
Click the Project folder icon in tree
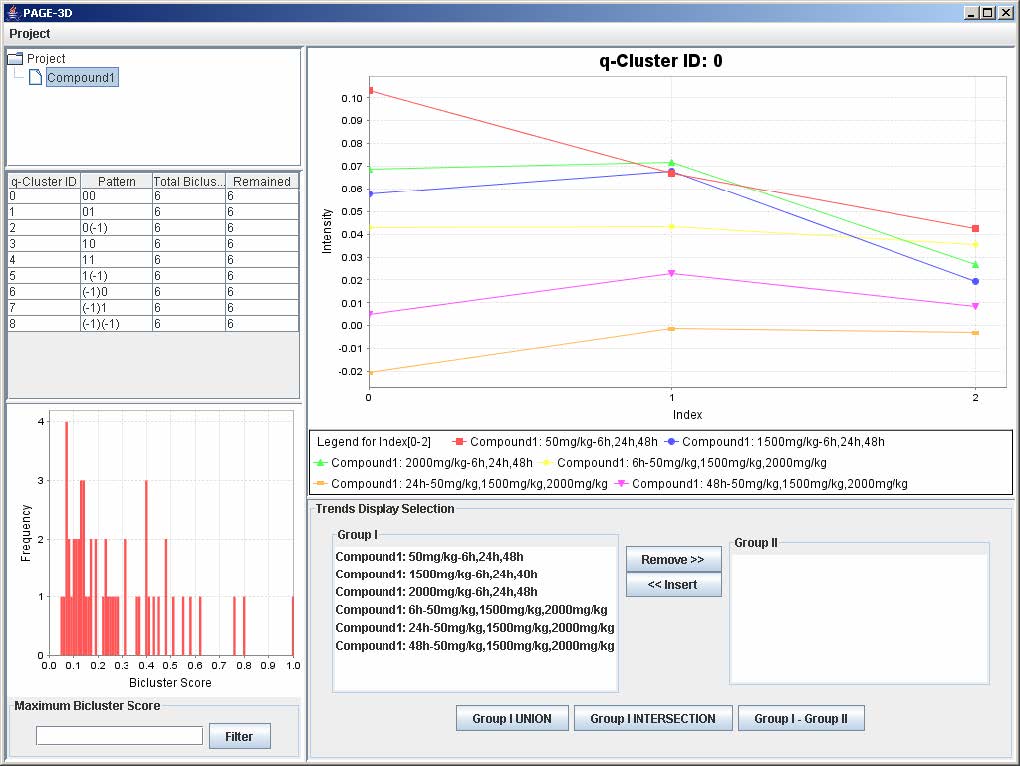point(15,59)
